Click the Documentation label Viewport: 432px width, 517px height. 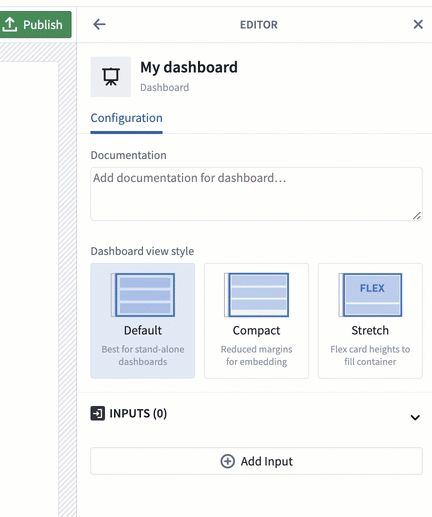click(128, 155)
